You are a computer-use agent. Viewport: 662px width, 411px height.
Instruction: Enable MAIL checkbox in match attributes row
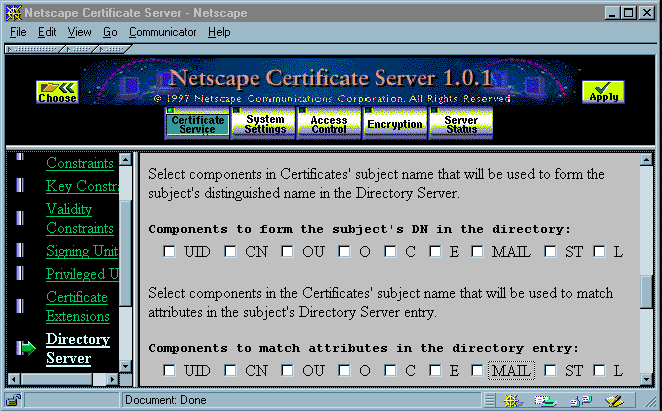477,370
